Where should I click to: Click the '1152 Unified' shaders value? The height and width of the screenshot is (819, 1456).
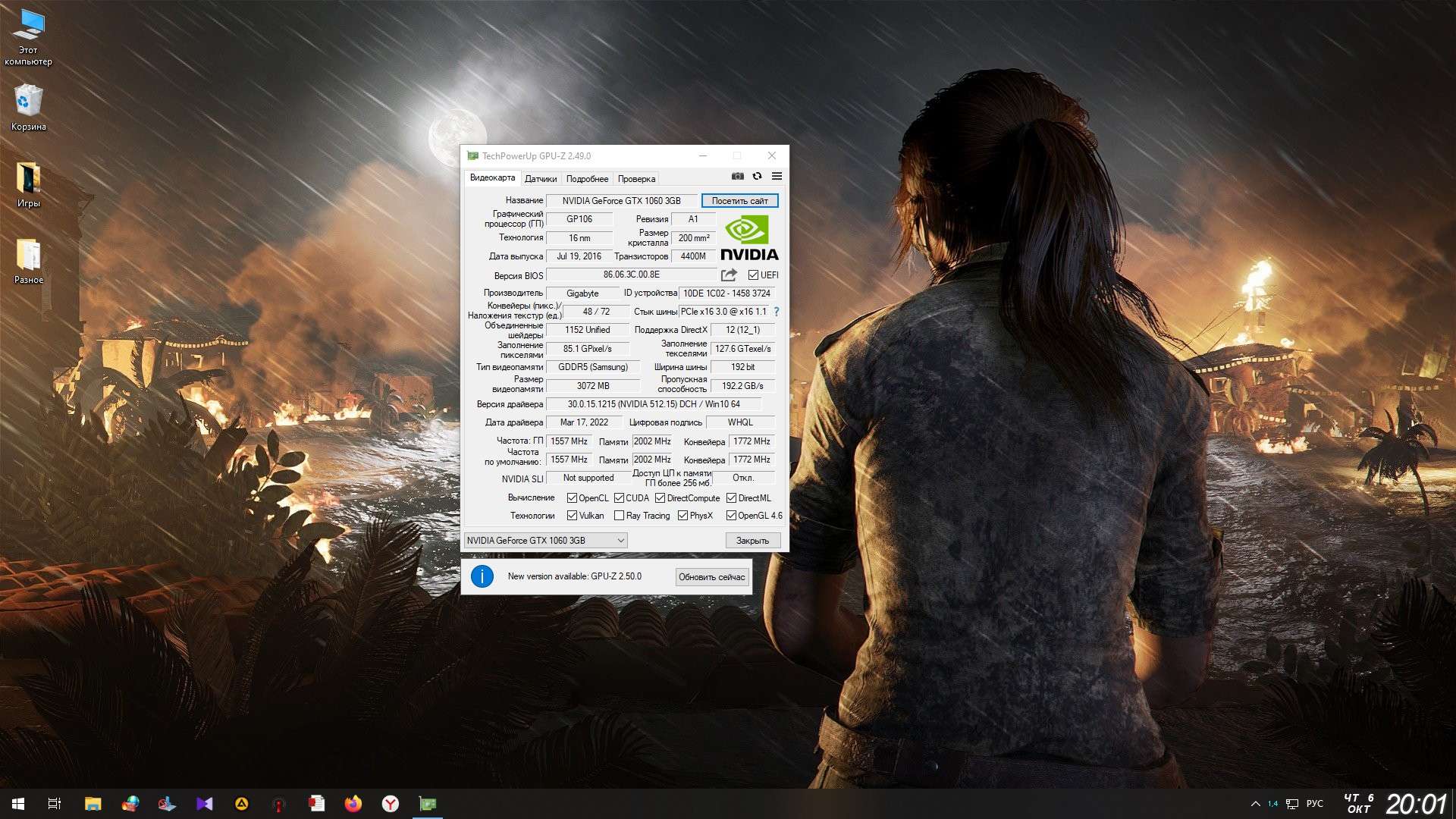click(587, 330)
